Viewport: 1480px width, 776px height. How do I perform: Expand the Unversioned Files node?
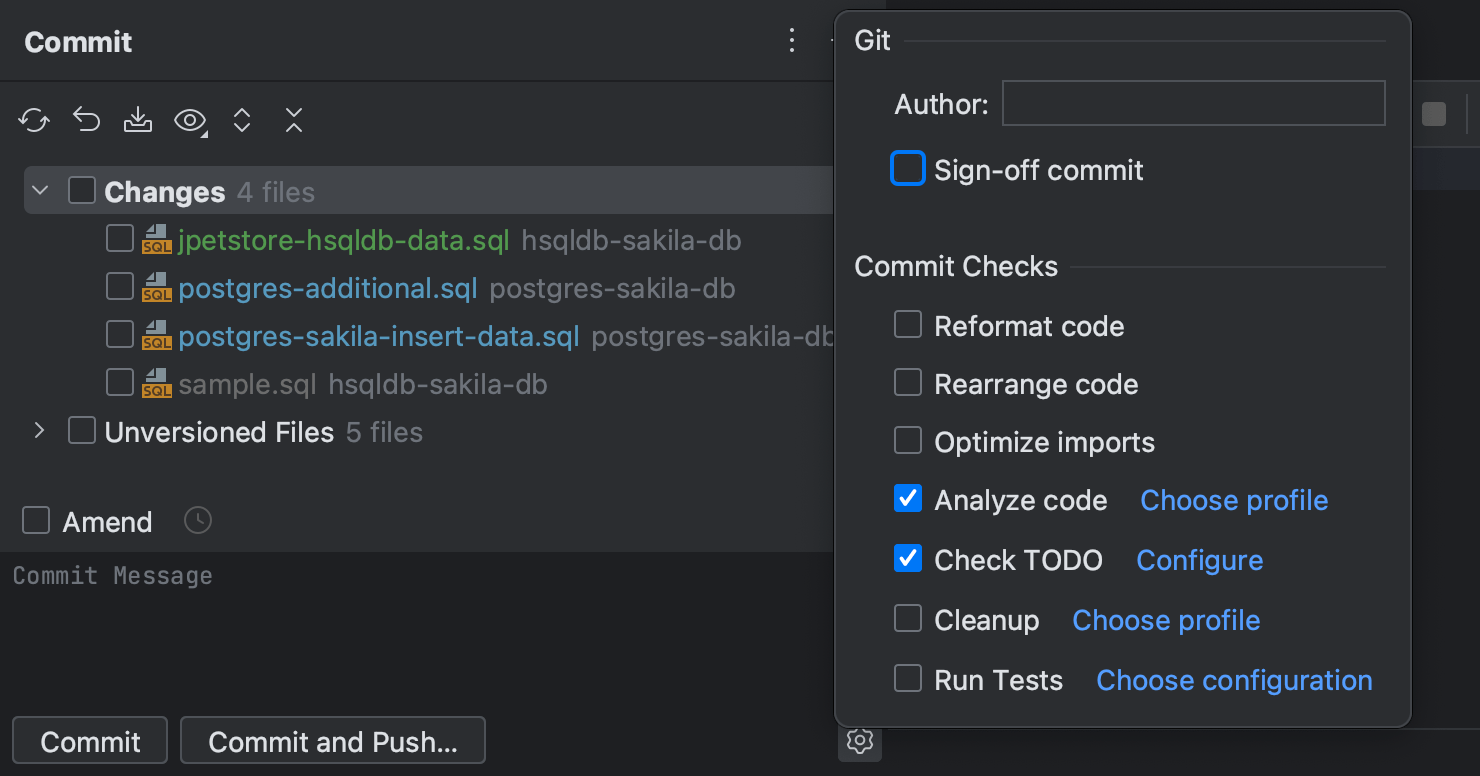(x=40, y=431)
